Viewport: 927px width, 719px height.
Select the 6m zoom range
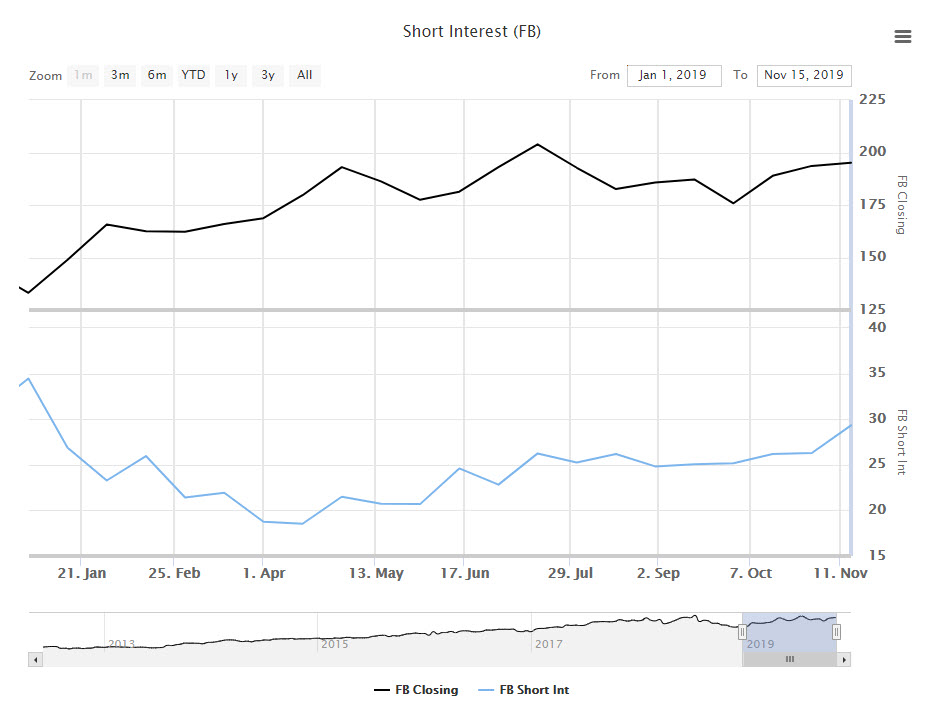pyautogui.click(x=157, y=75)
